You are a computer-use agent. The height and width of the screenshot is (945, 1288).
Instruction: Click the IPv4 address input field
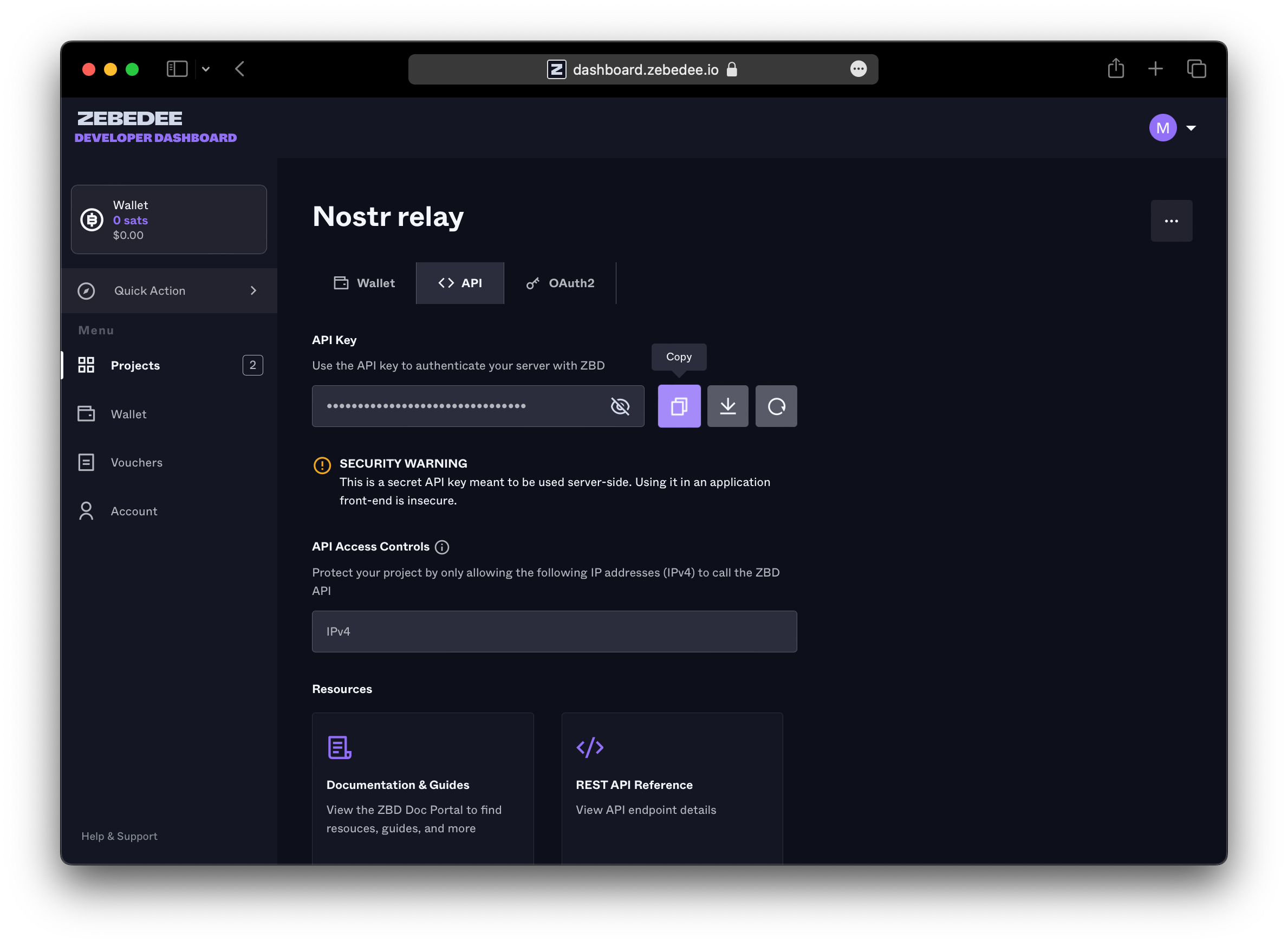pos(554,631)
